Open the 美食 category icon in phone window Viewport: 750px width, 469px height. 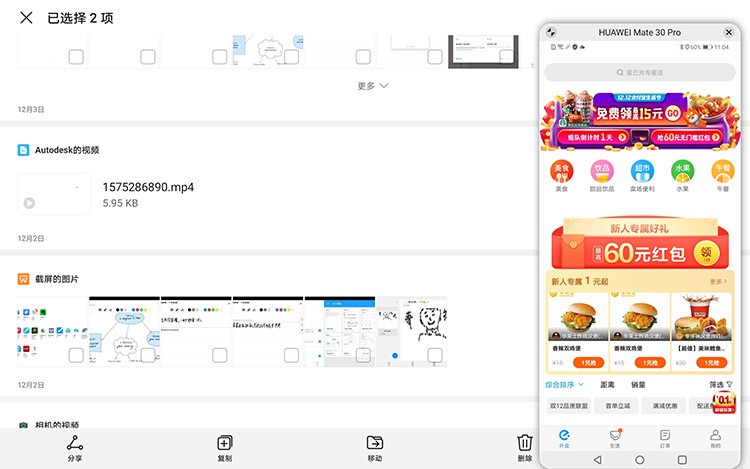tap(562, 171)
